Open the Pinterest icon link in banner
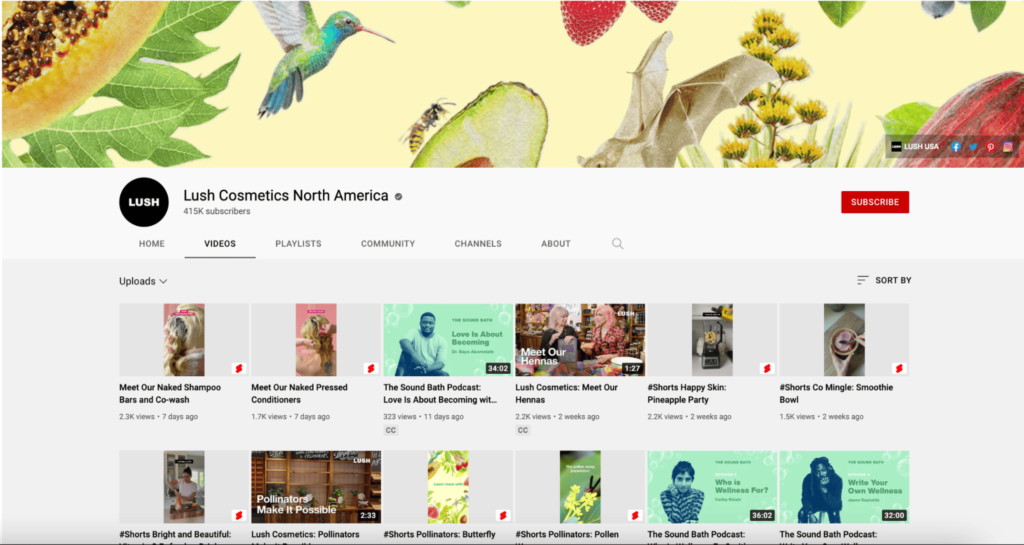This screenshot has height=545, width=1024. point(990,147)
